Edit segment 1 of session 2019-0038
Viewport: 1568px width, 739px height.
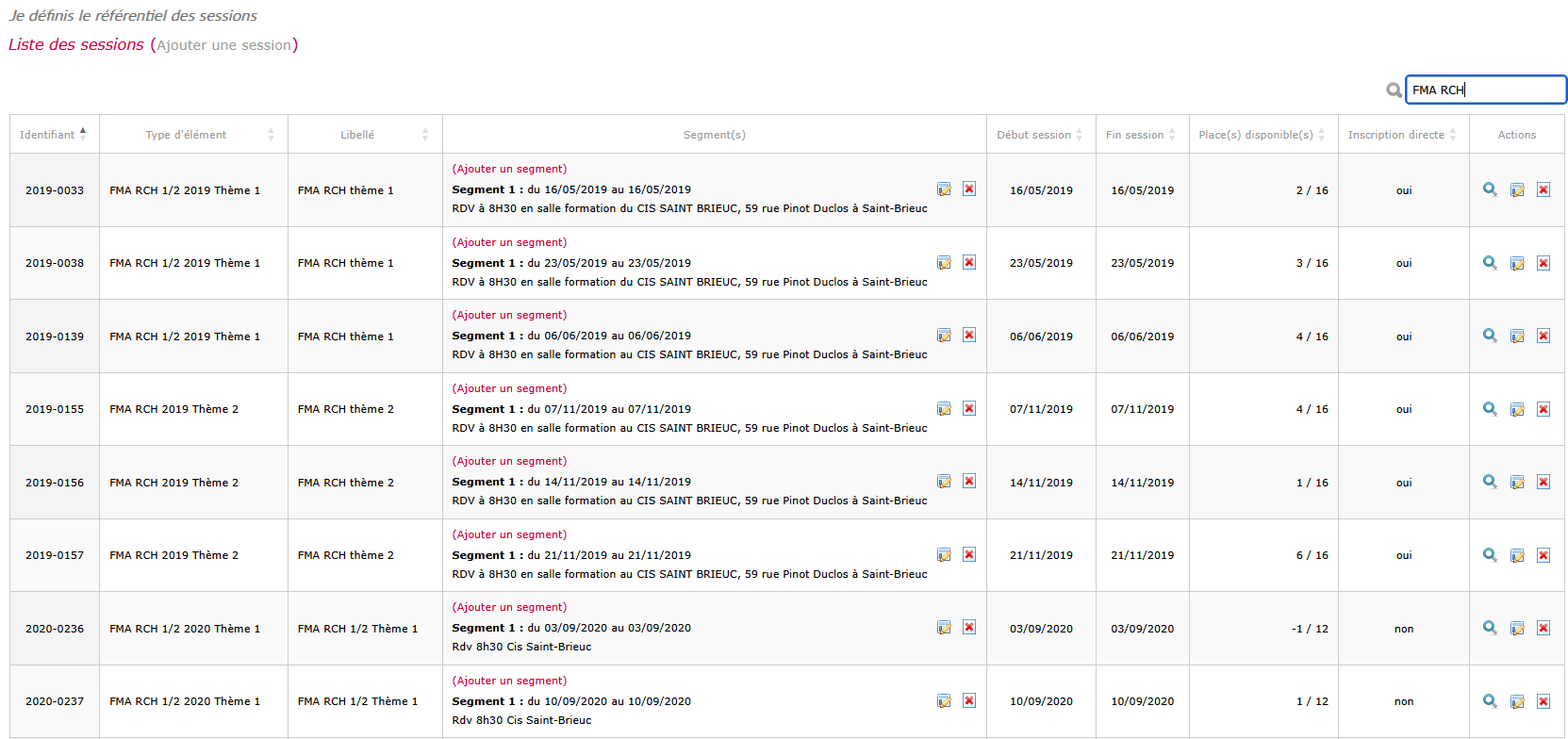tap(944, 263)
